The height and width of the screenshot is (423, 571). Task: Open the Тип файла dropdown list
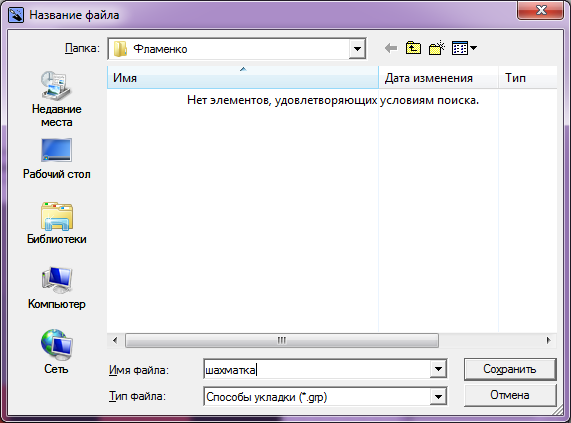[x=438, y=396]
